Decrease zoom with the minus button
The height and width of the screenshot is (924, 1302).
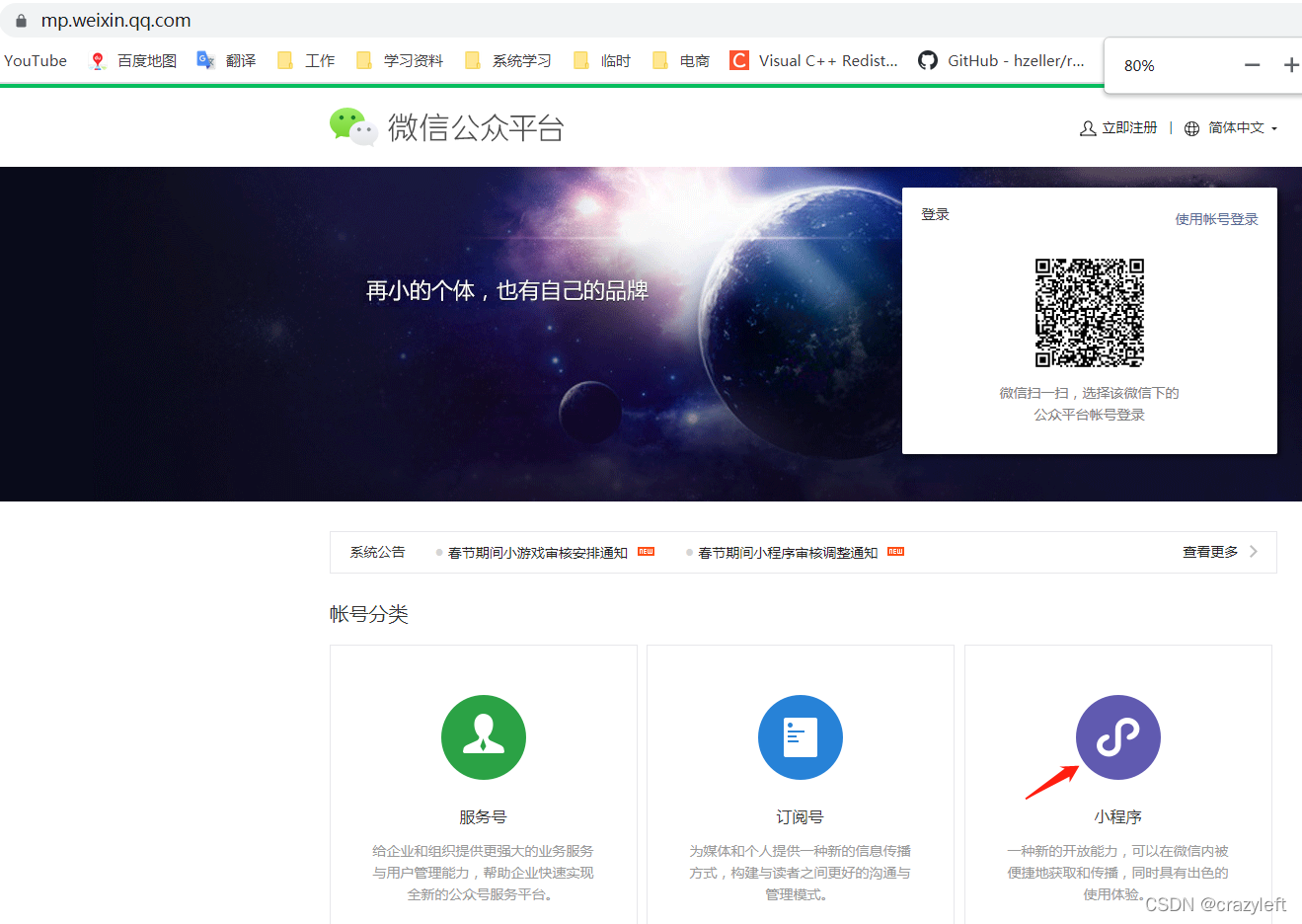tap(1253, 65)
